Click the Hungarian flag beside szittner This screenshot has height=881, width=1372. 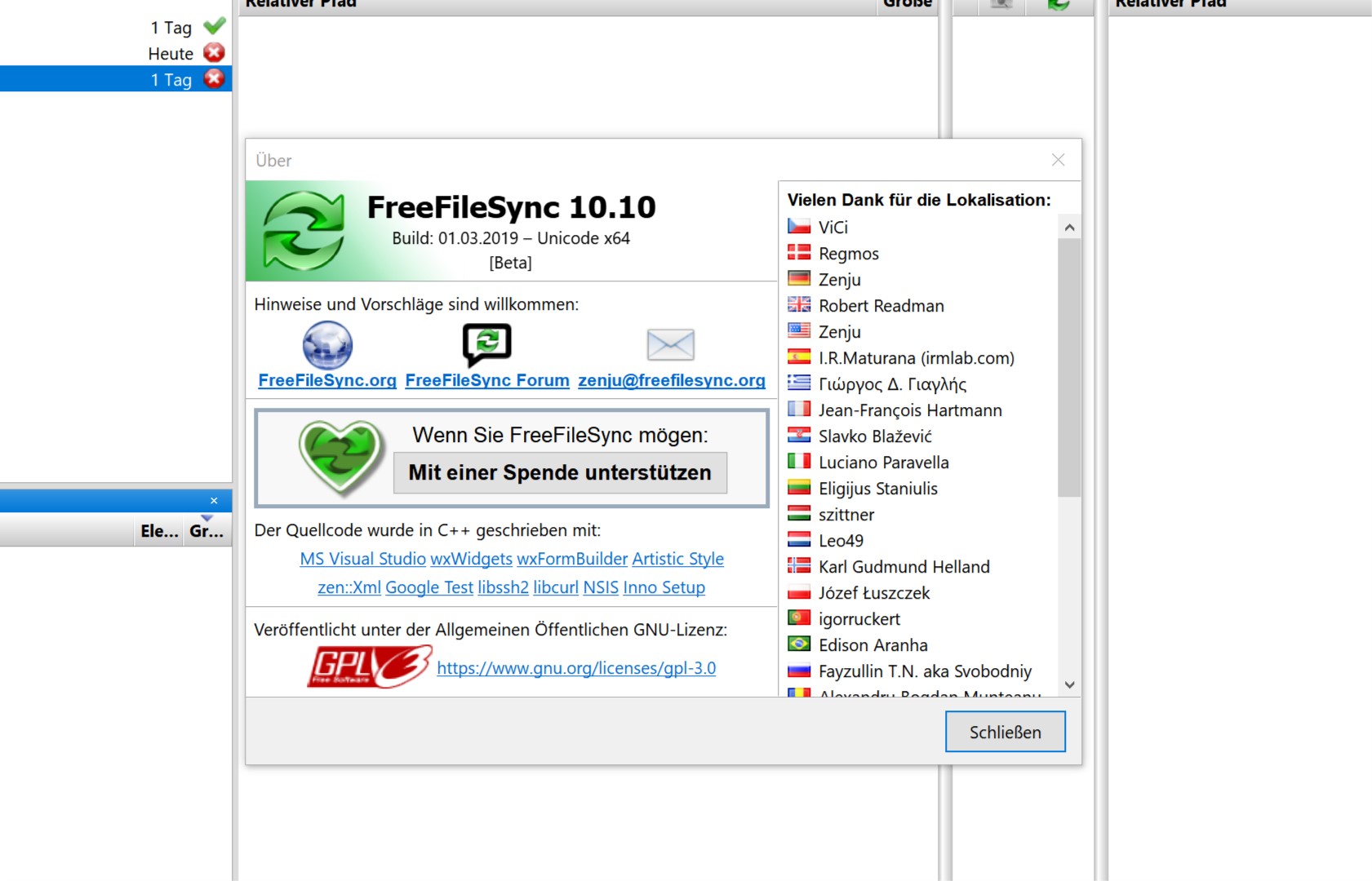tap(799, 514)
